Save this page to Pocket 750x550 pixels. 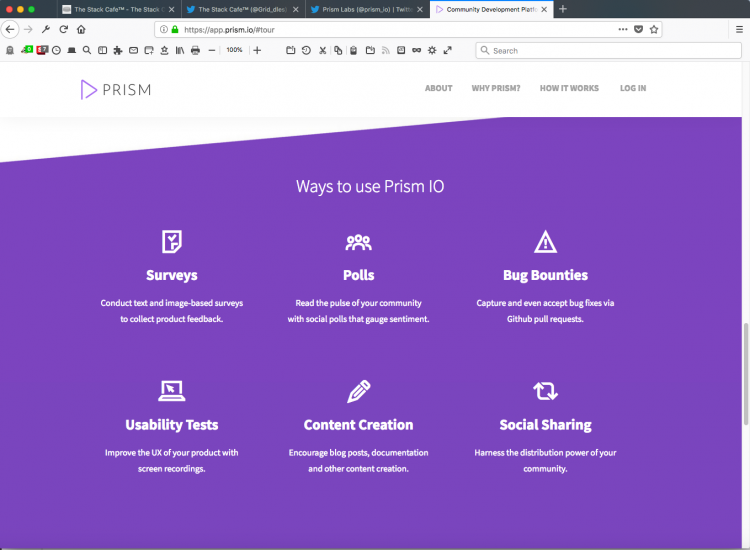[638, 29]
